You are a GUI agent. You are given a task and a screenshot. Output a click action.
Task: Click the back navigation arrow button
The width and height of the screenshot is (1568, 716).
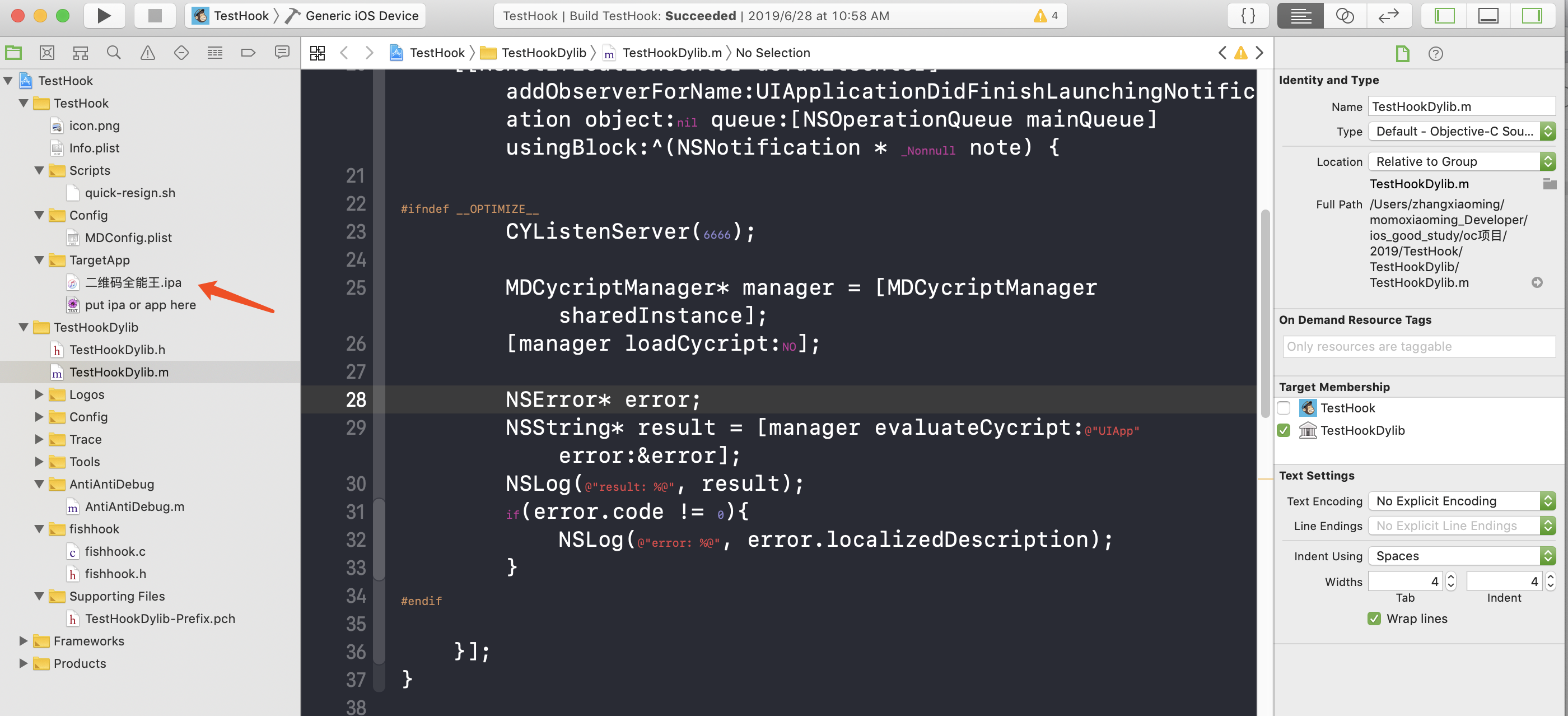pos(344,52)
